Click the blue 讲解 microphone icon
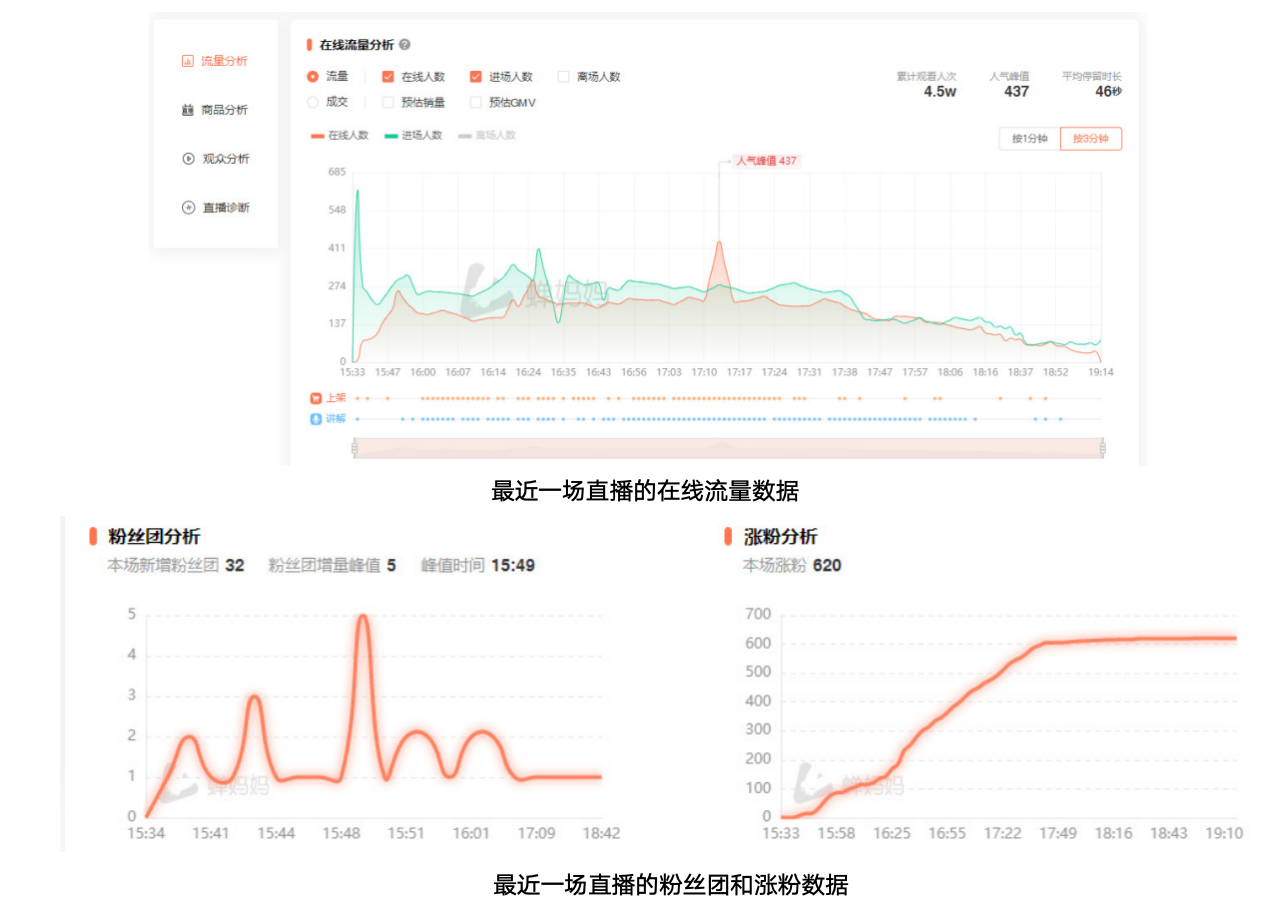The image size is (1282, 914). point(316,419)
